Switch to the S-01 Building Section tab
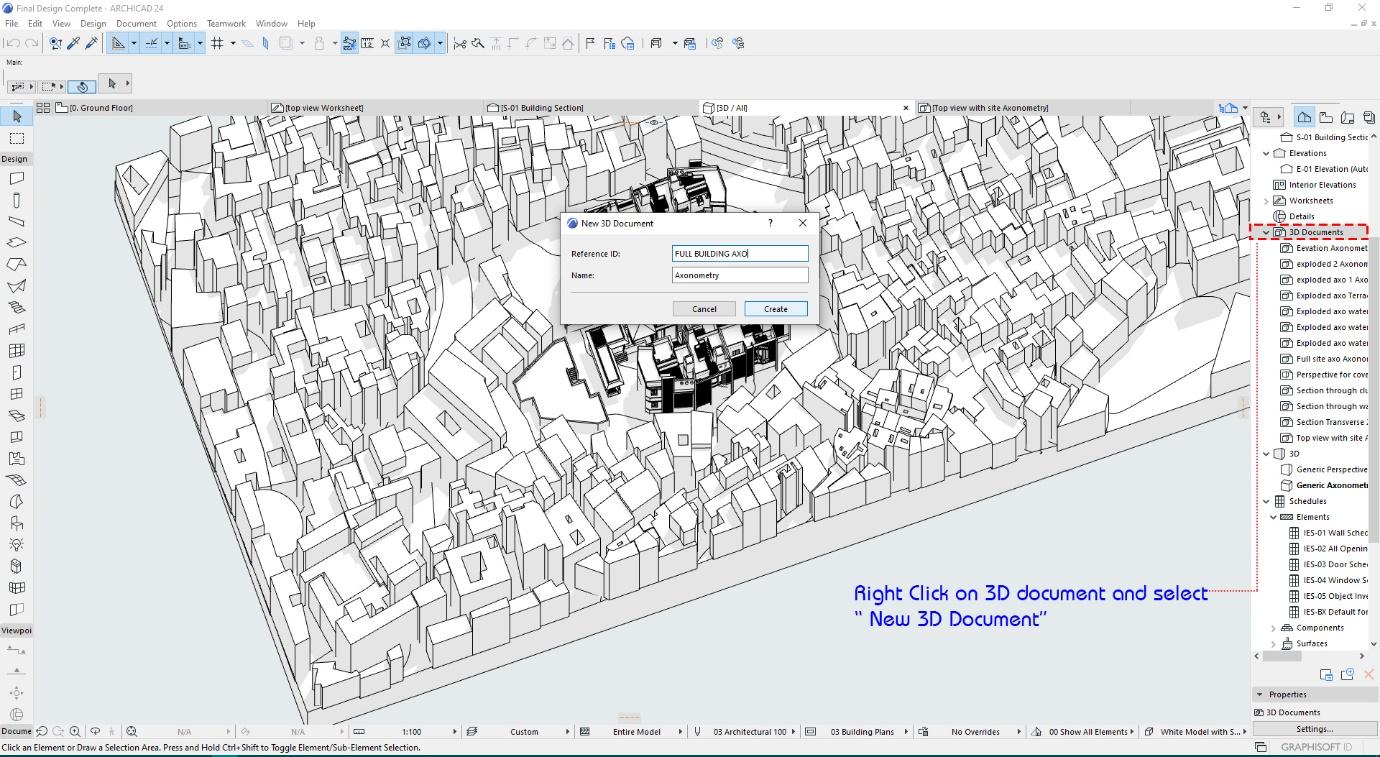This screenshot has width=1380, height=757. coord(540,108)
